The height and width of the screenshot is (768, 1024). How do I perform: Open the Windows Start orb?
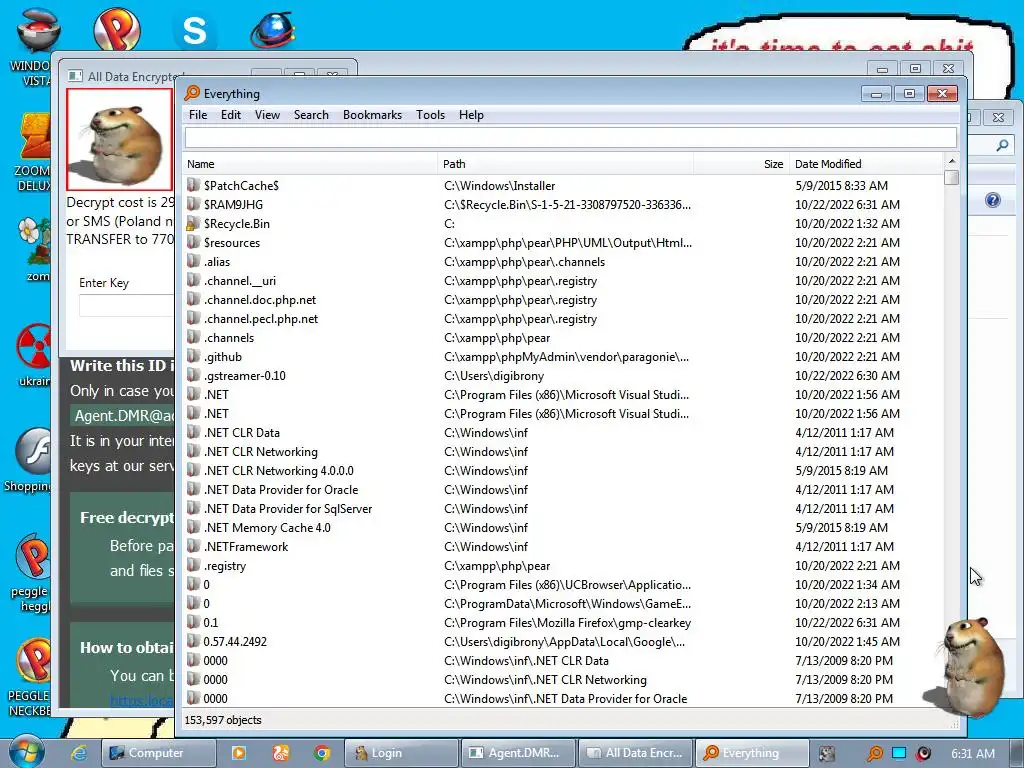tap(25, 752)
